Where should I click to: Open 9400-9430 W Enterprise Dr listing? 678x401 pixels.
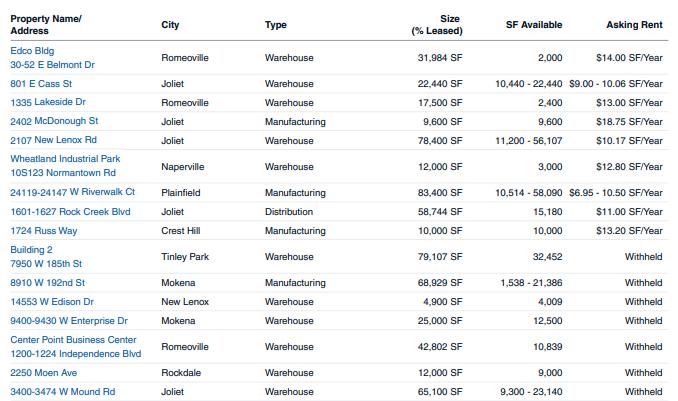69,320
